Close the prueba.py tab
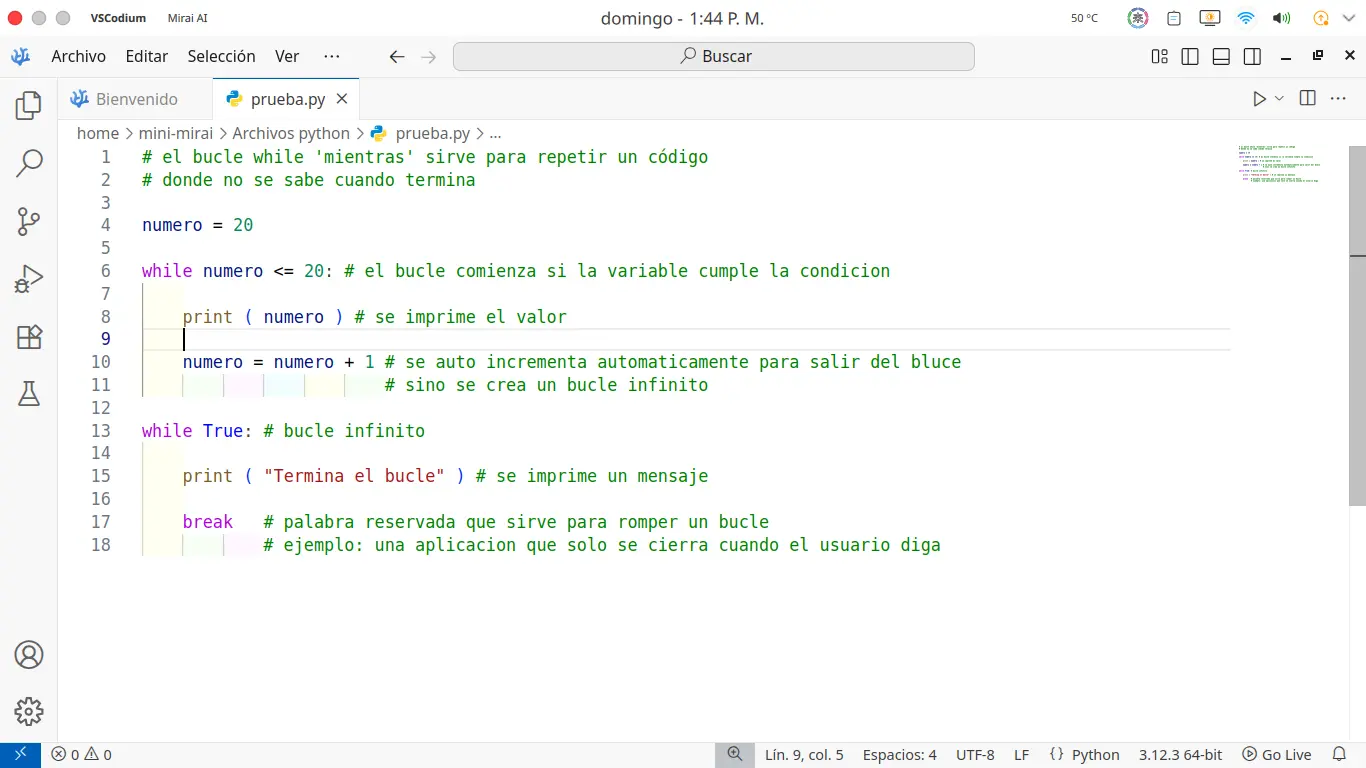The height and width of the screenshot is (768, 1366). (x=342, y=99)
